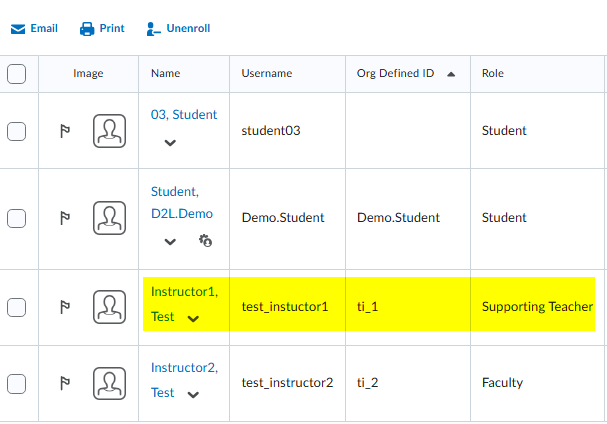The width and height of the screenshot is (607, 424).
Task: Click the Email envelope icon
Action: point(18,29)
